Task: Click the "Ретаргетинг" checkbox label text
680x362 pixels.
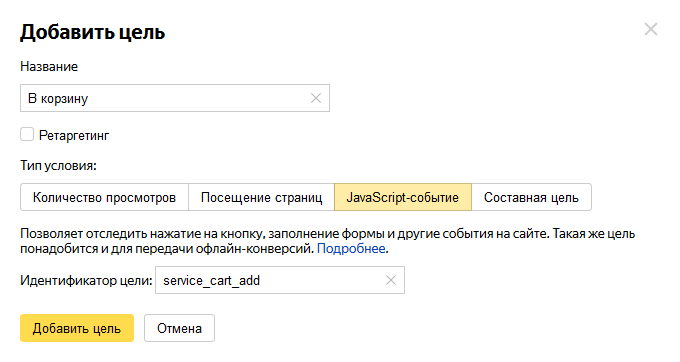Action: (74, 136)
